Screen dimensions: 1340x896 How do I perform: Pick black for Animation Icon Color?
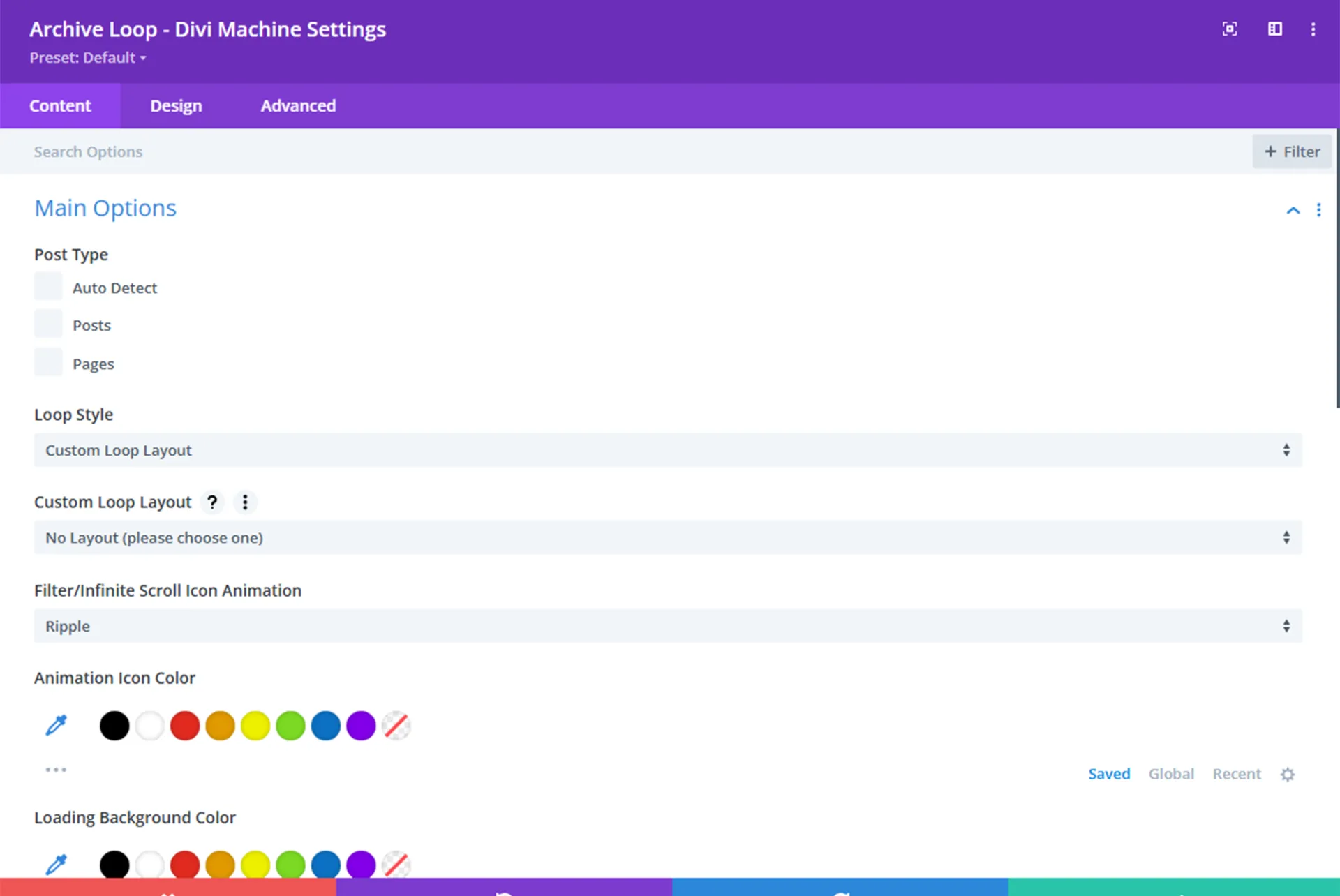point(114,726)
